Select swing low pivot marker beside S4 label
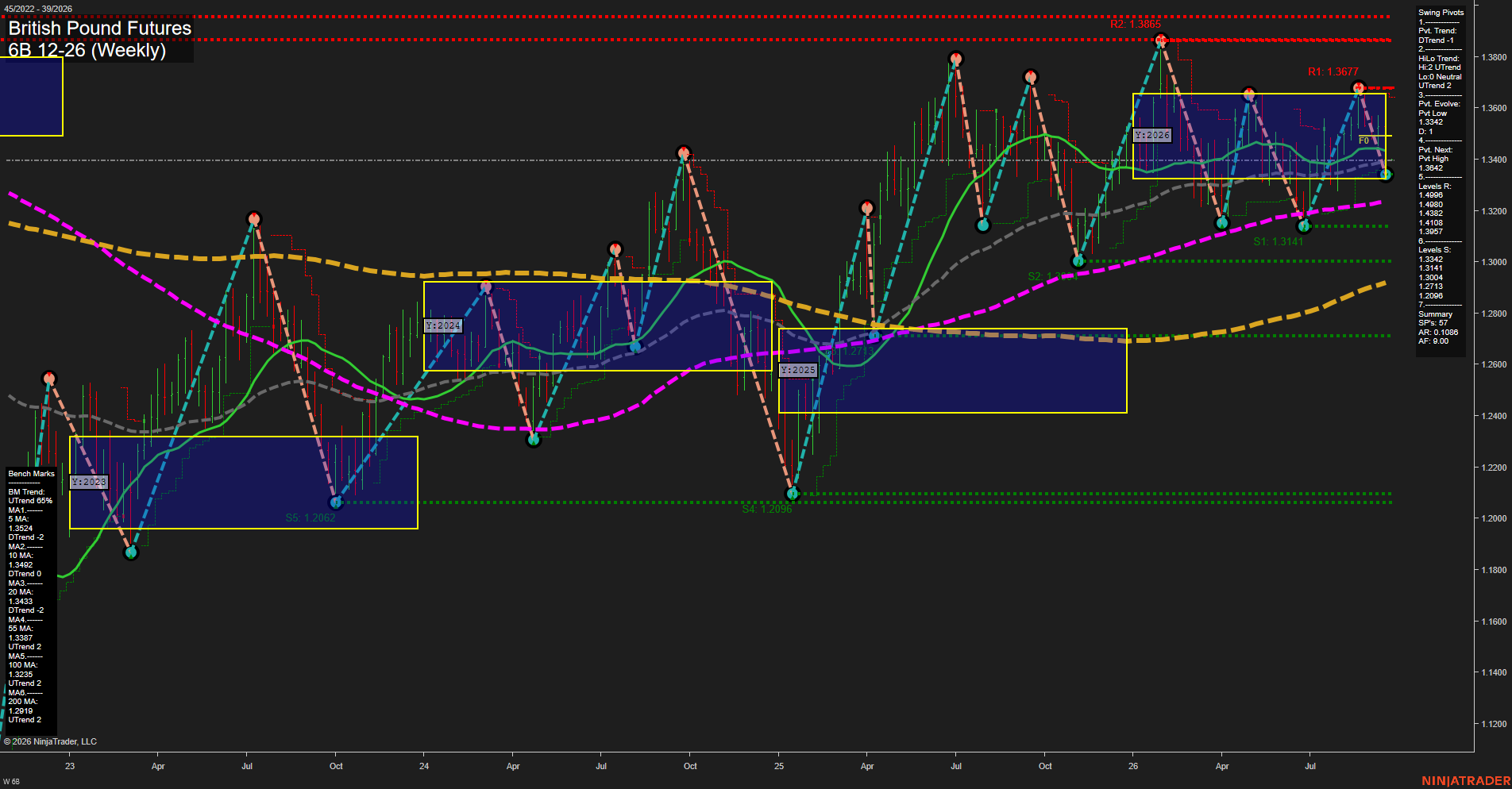This screenshot has width=1512, height=789. [792, 494]
